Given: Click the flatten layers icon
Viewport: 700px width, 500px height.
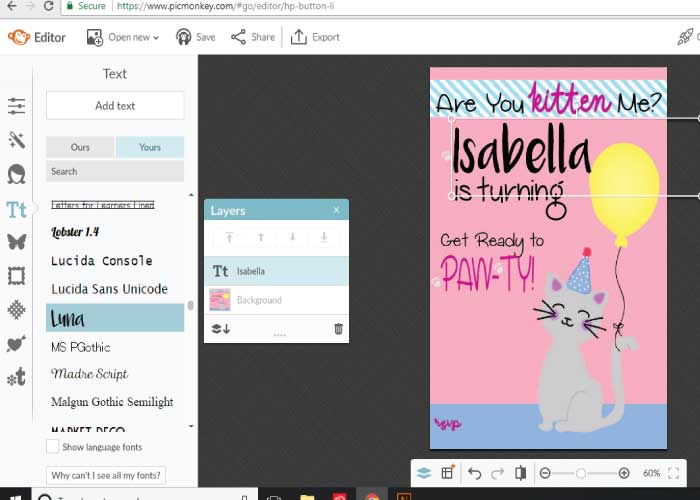Looking at the screenshot, I should [219, 328].
